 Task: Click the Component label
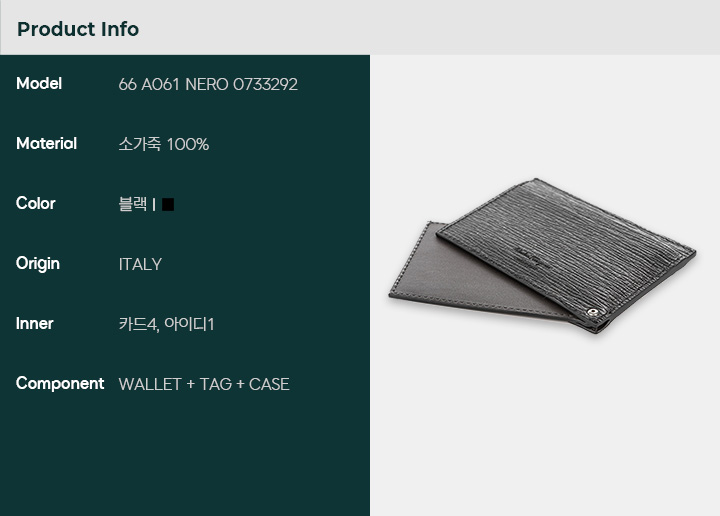point(60,384)
